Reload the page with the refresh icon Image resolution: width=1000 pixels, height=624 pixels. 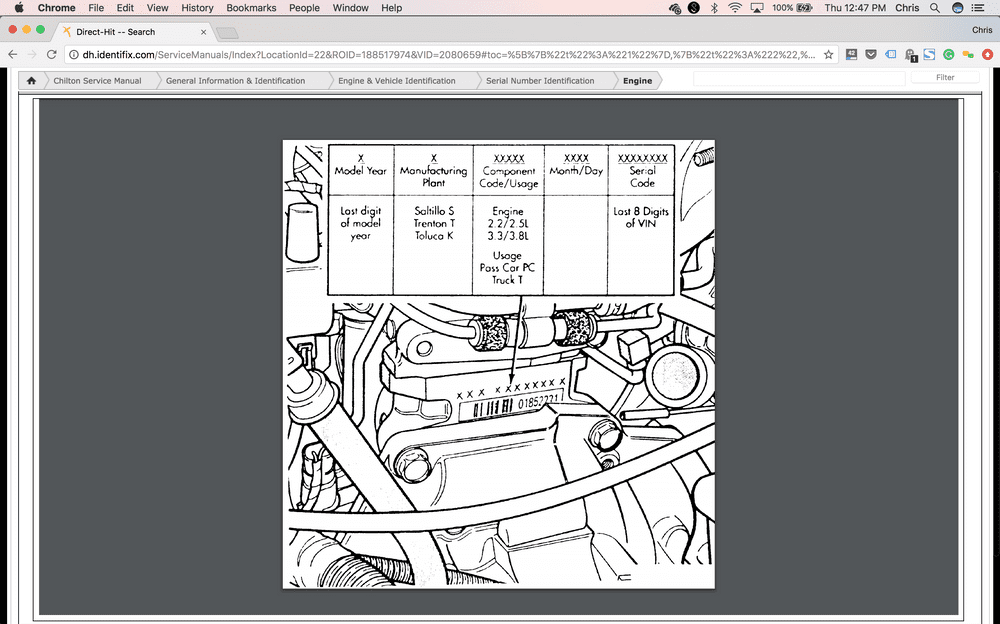click(51, 54)
